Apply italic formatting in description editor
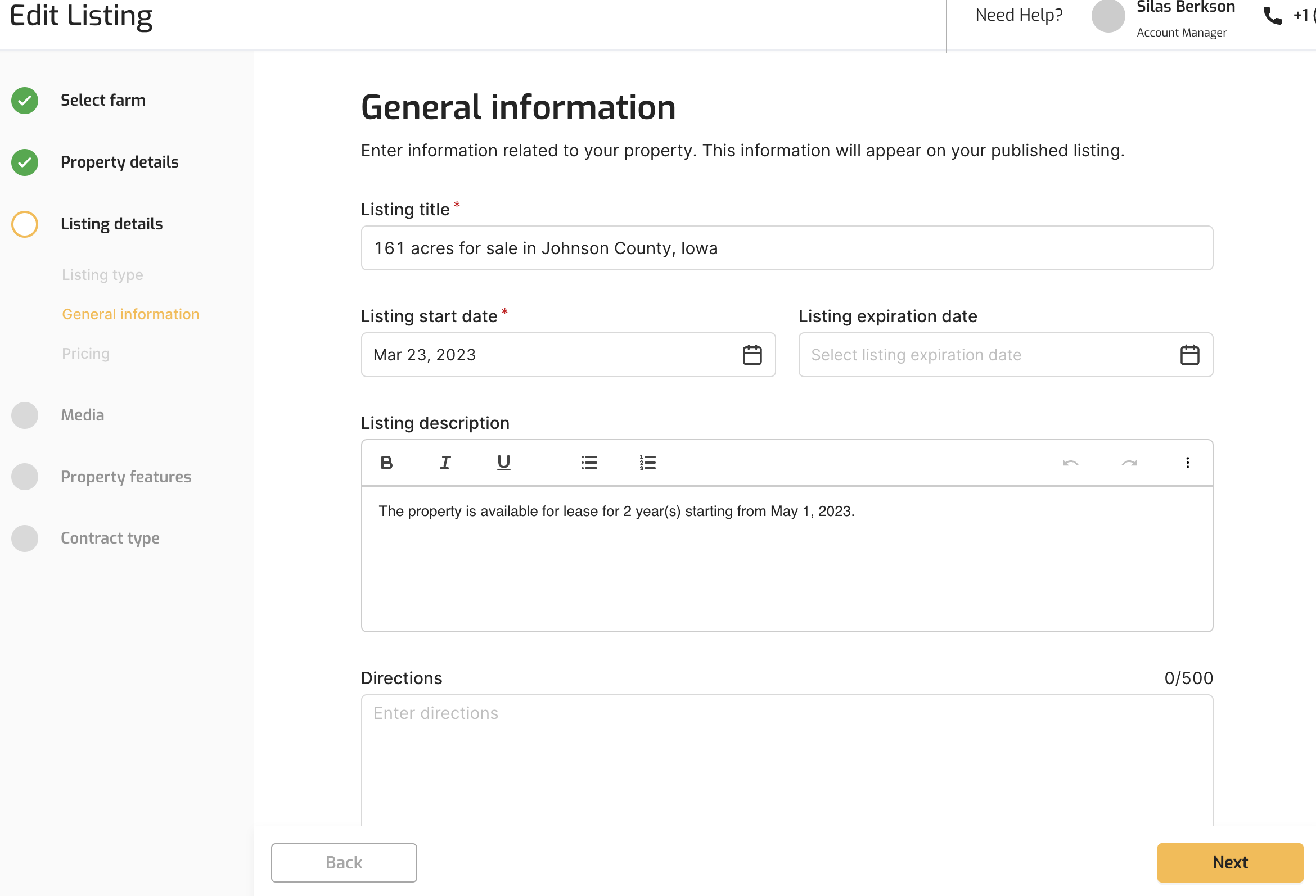Viewport: 1316px width, 896px height. (445, 463)
